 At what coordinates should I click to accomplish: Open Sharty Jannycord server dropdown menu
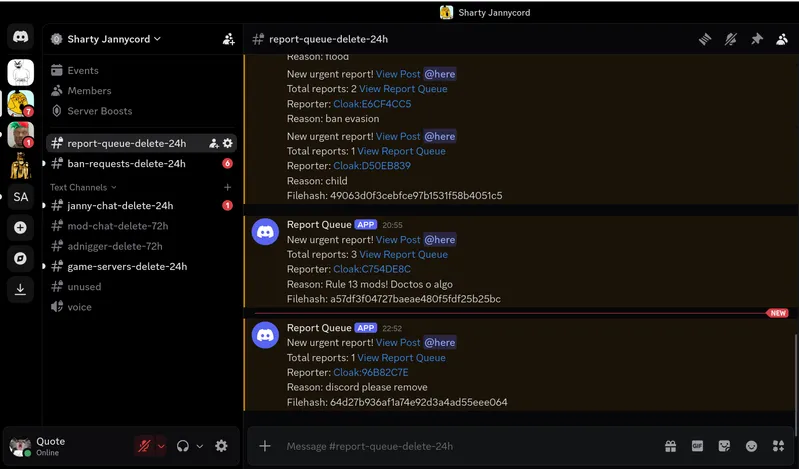coord(114,39)
